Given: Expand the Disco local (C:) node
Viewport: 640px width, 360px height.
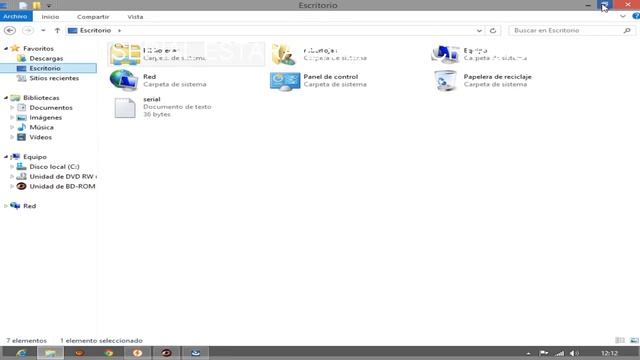Looking at the screenshot, I should [12, 167].
